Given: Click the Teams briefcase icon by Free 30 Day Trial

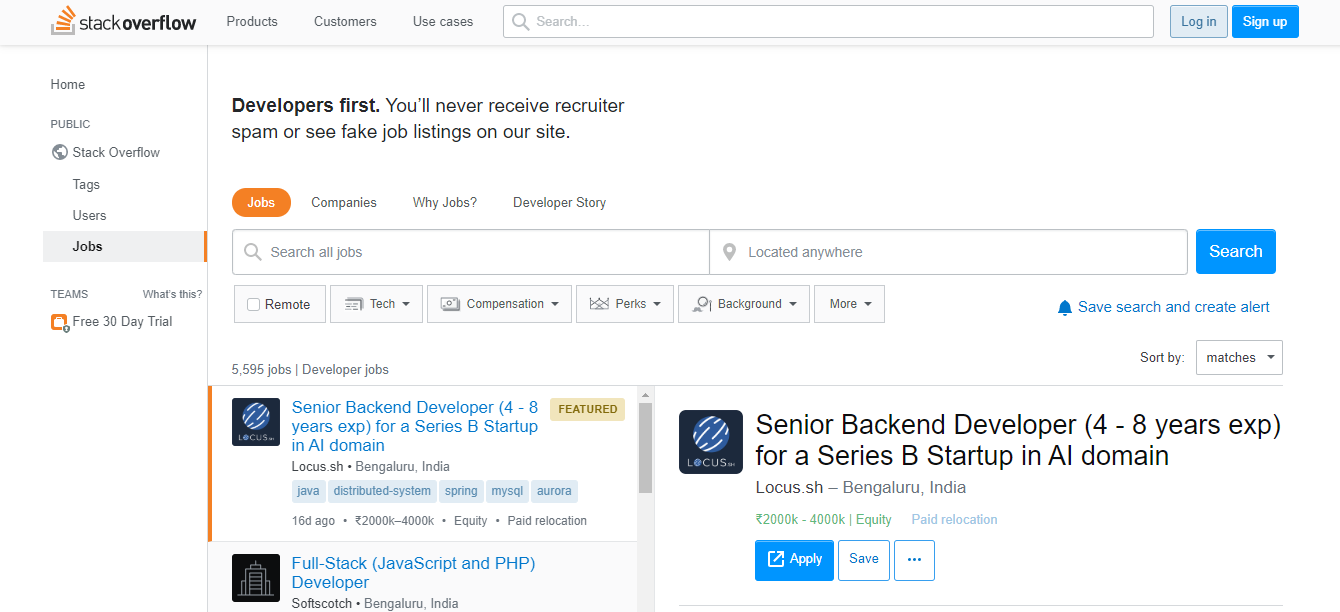Looking at the screenshot, I should click(60, 322).
